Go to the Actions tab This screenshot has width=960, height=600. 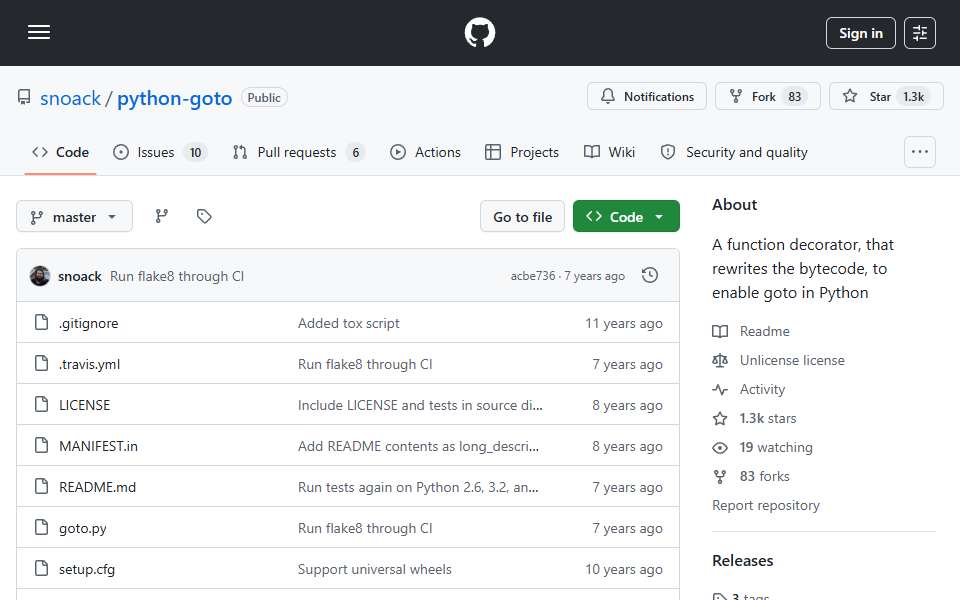coord(426,152)
